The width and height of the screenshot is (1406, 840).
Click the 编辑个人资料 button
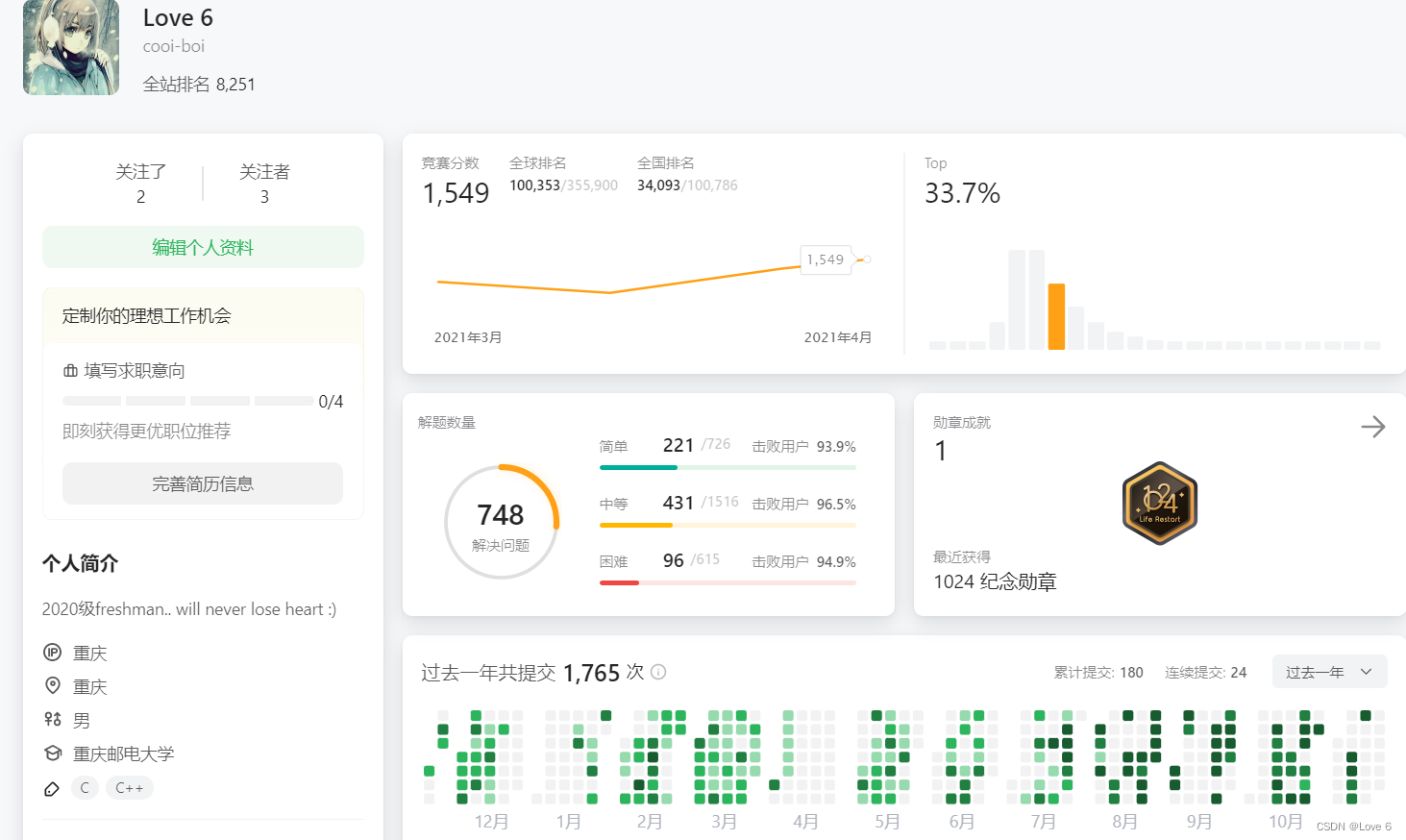[203, 247]
